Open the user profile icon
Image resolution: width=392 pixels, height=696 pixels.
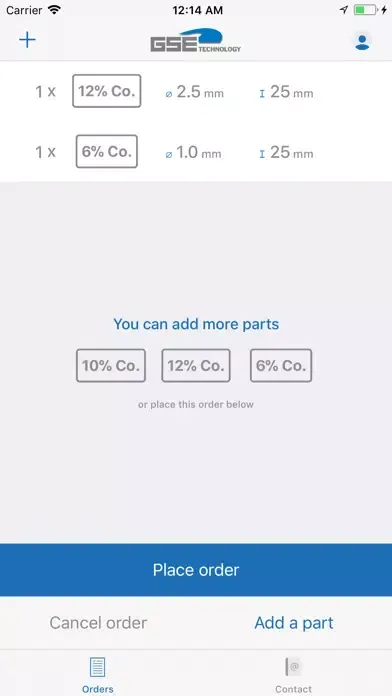pyautogui.click(x=362, y=42)
